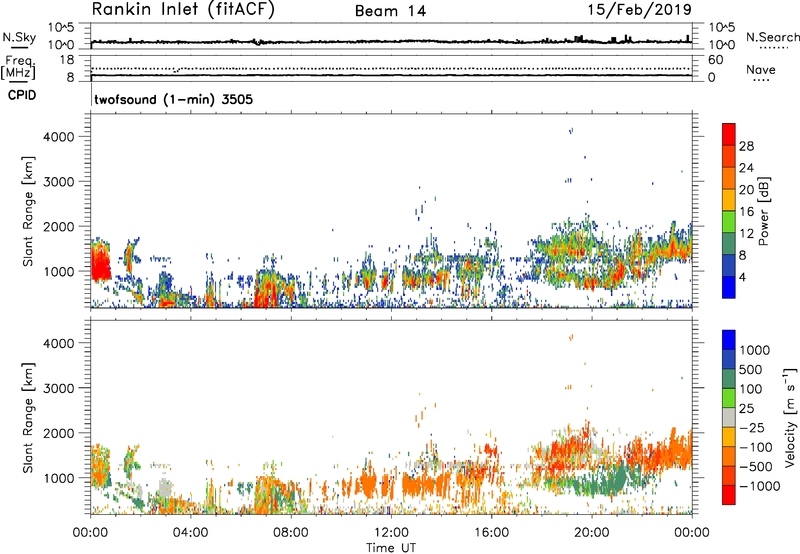Click the '28' tick on Power colorbar

(746, 146)
